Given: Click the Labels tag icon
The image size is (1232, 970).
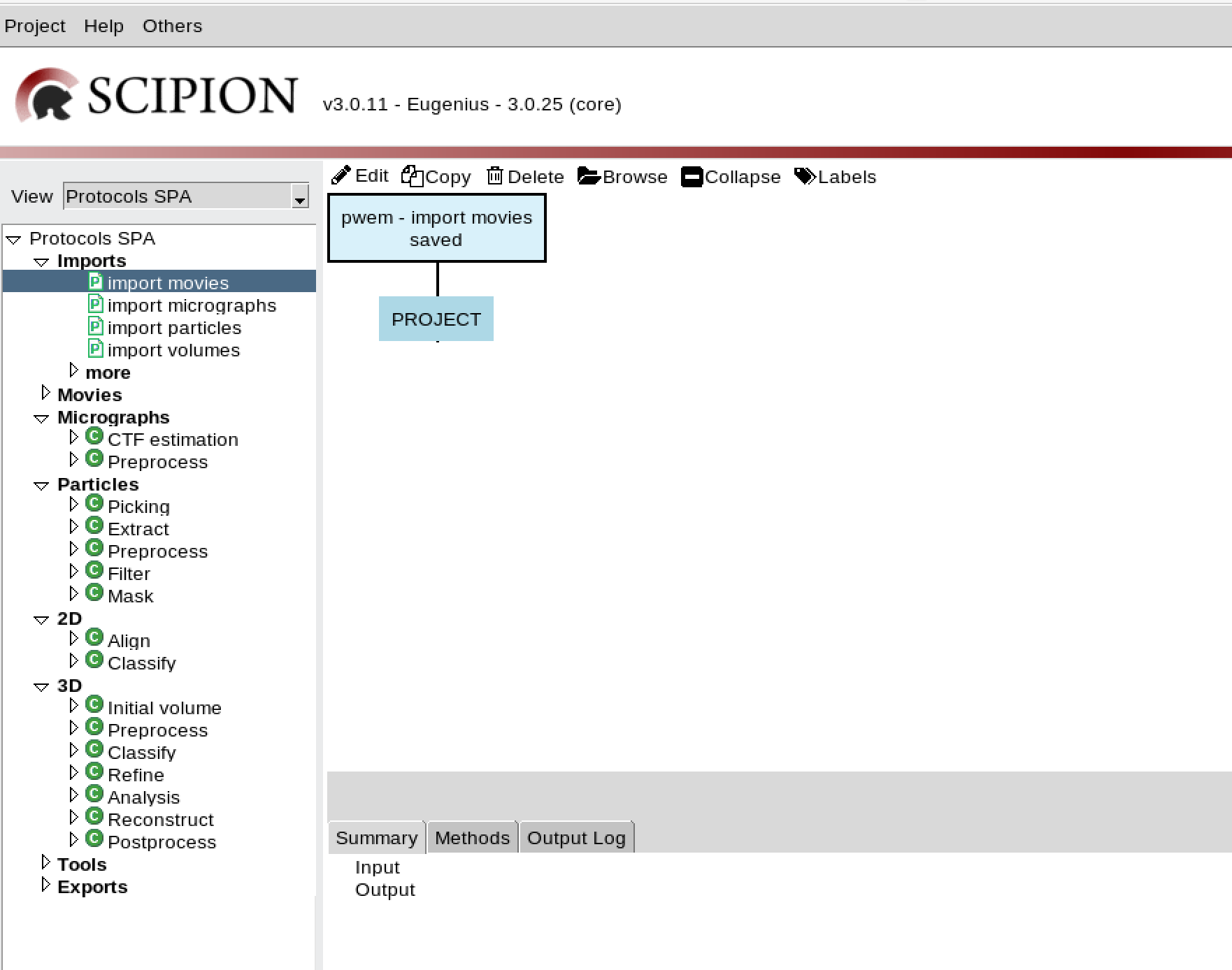Looking at the screenshot, I should pyautogui.click(x=804, y=175).
